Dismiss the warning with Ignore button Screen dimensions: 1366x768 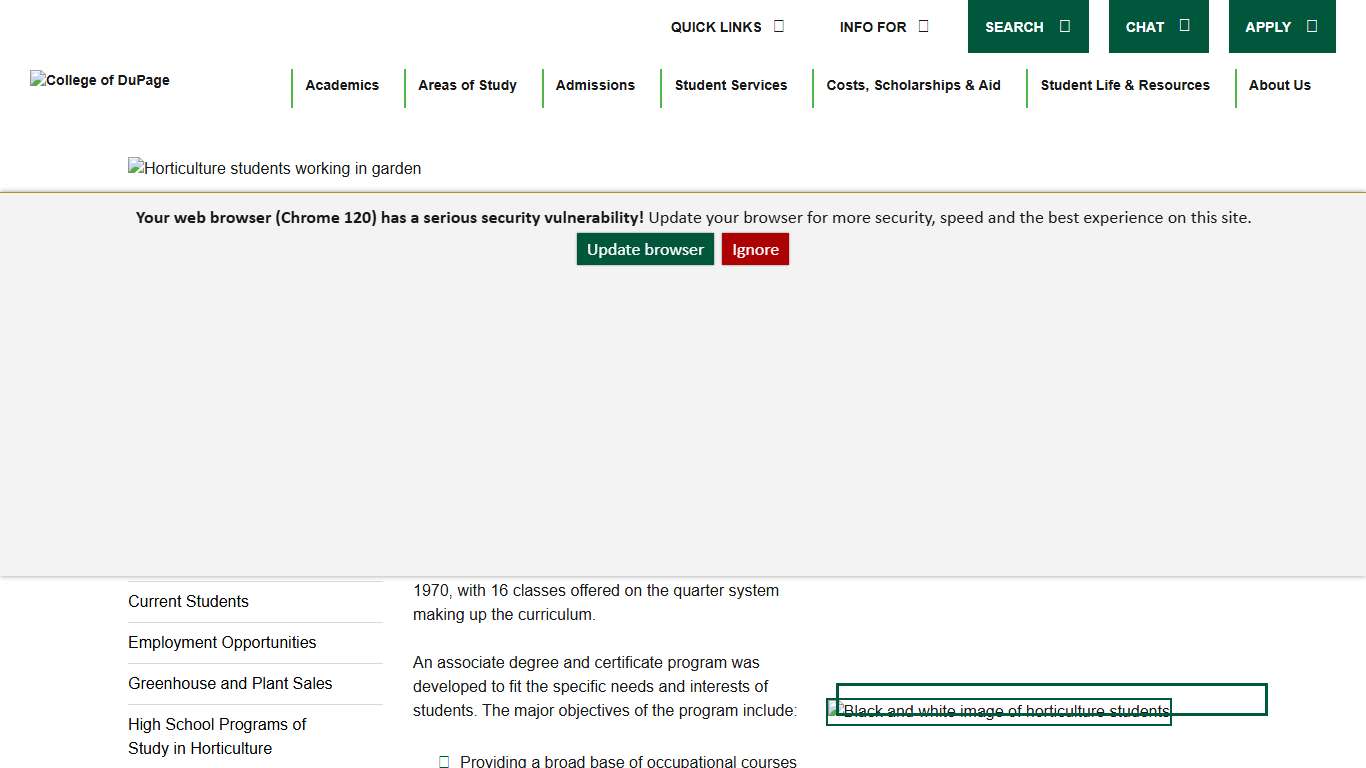point(755,250)
